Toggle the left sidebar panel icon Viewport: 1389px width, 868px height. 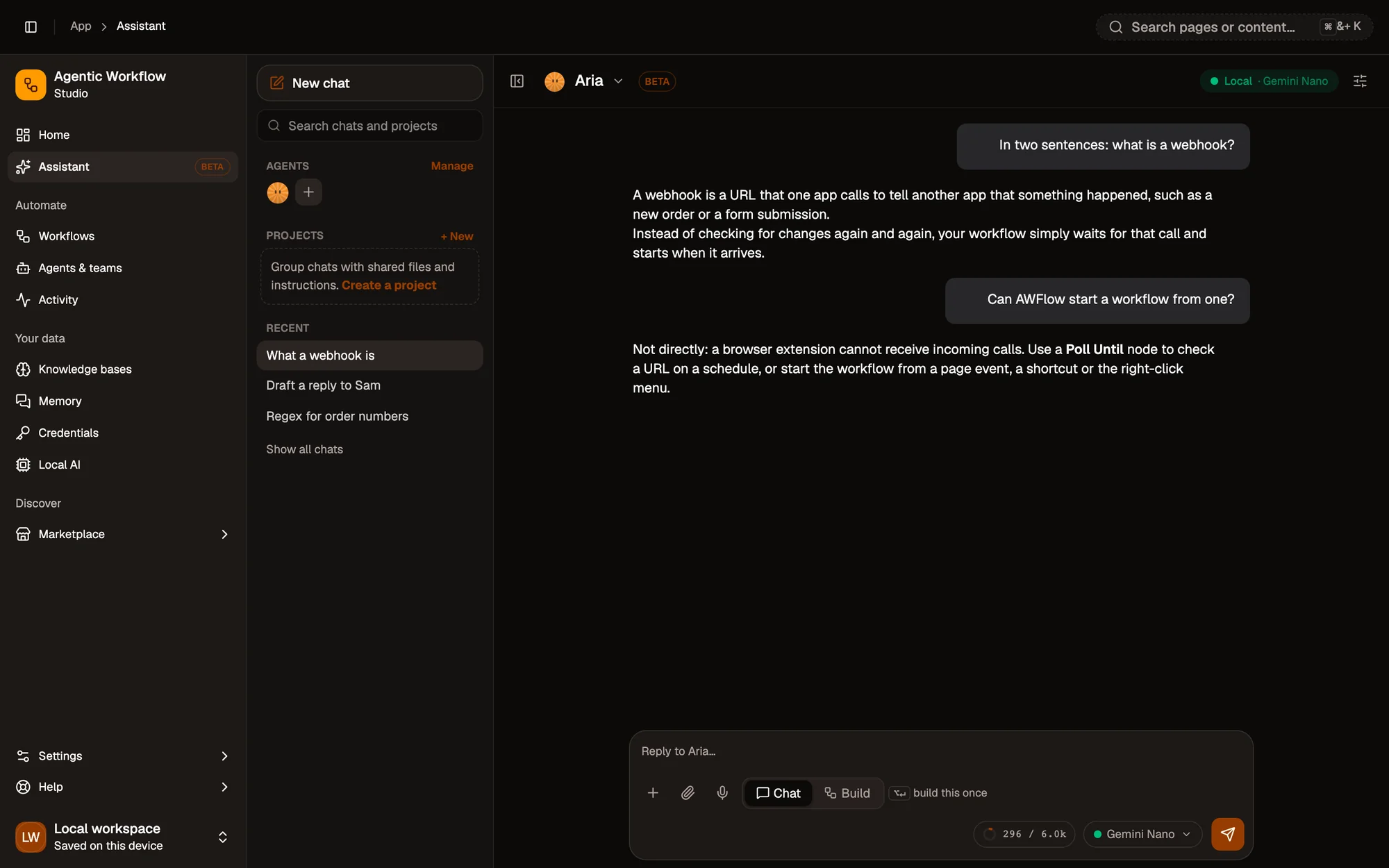pos(31,26)
